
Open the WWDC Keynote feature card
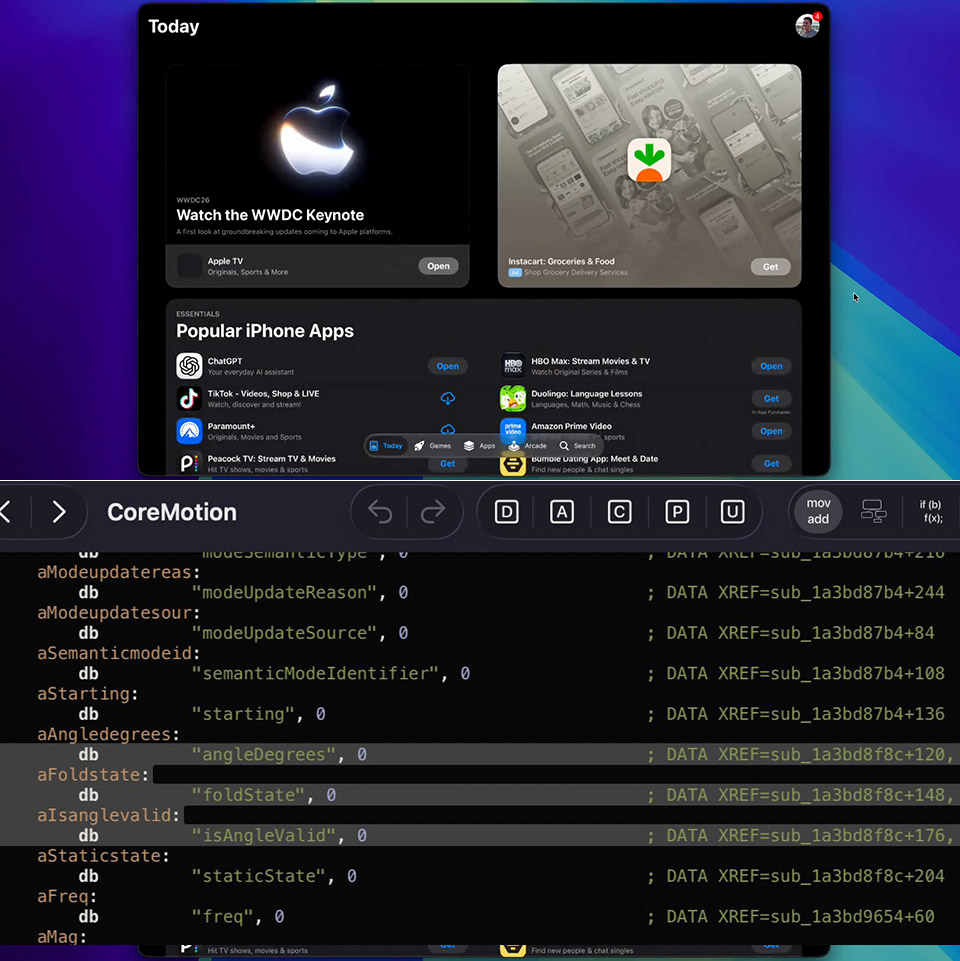tap(318, 175)
